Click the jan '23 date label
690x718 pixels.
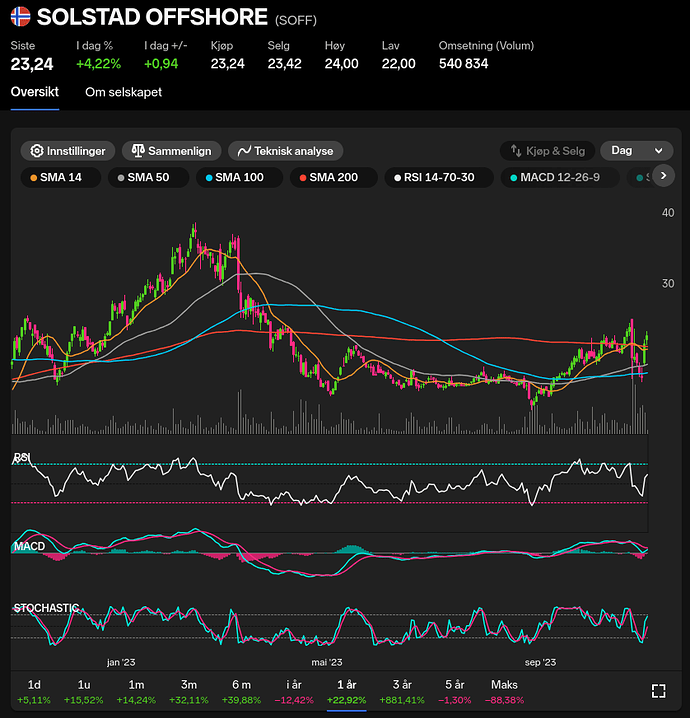tap(121, 662)
